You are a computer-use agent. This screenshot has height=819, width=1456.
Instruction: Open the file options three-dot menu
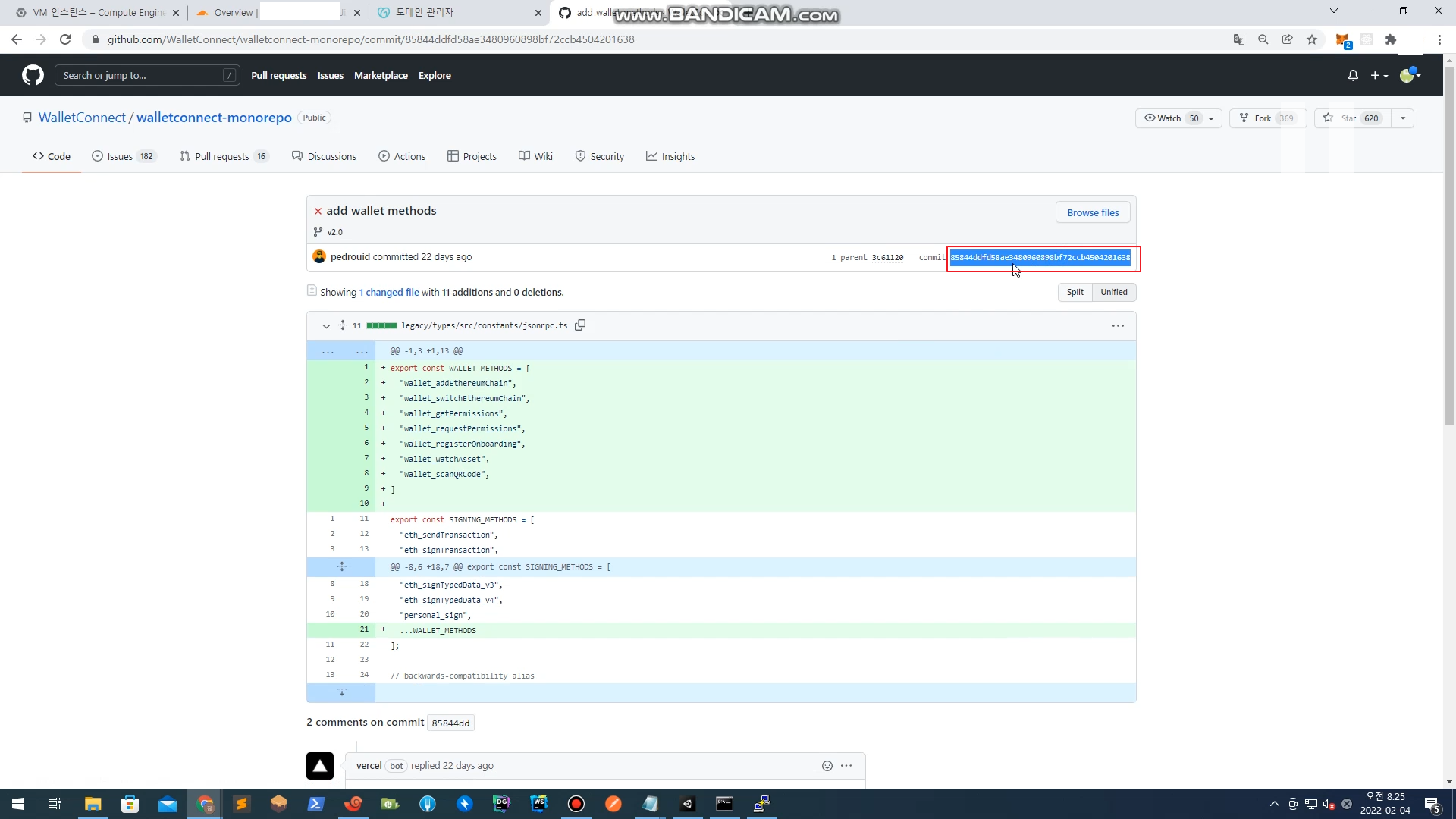coord(1118,326)
